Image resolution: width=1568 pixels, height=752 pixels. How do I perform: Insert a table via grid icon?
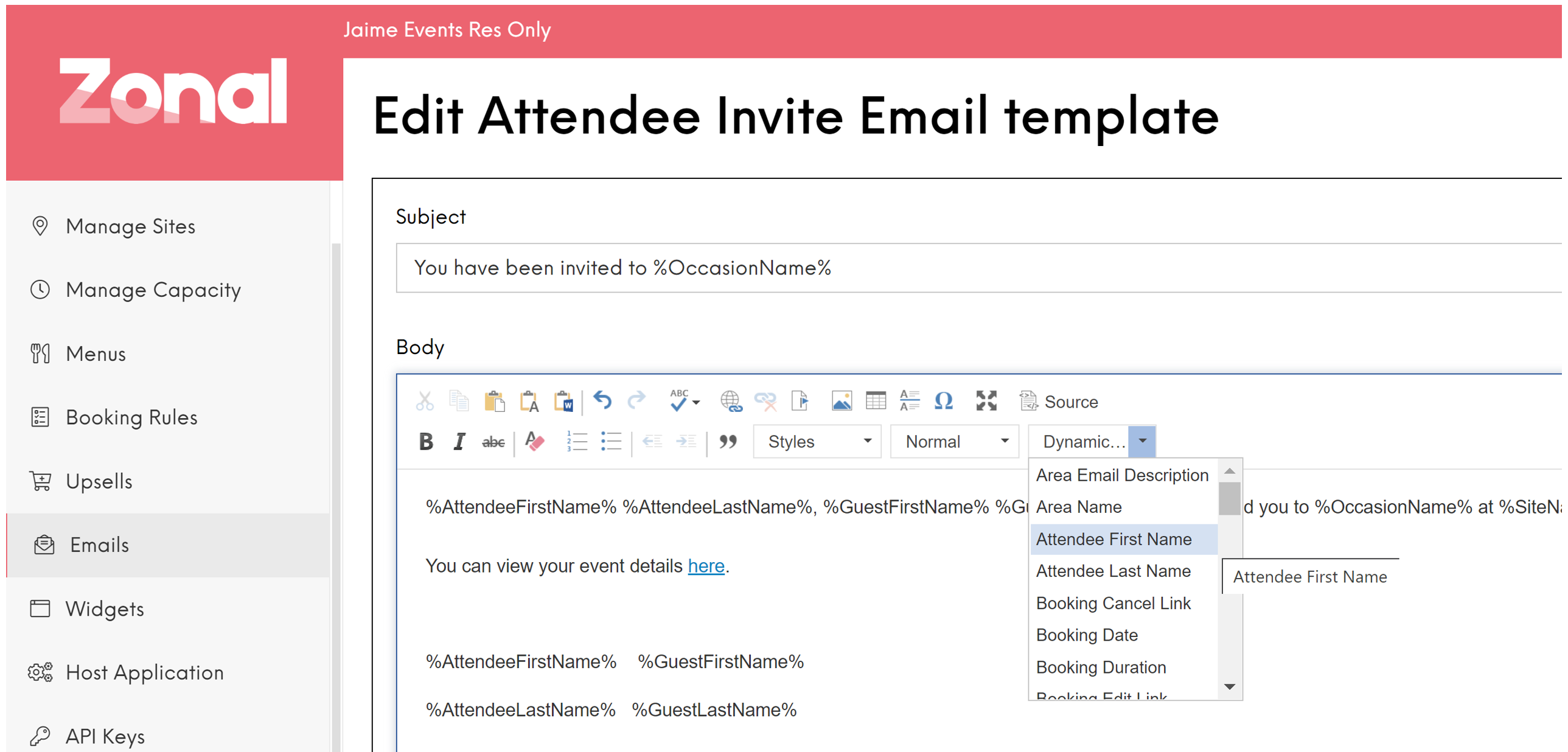tap(876, 402)
